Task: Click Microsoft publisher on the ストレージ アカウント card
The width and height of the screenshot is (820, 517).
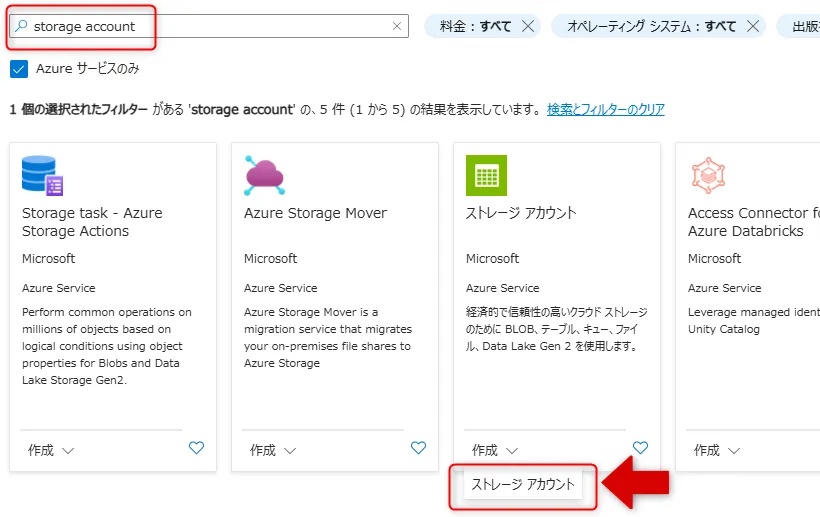Action: (492, 258)
